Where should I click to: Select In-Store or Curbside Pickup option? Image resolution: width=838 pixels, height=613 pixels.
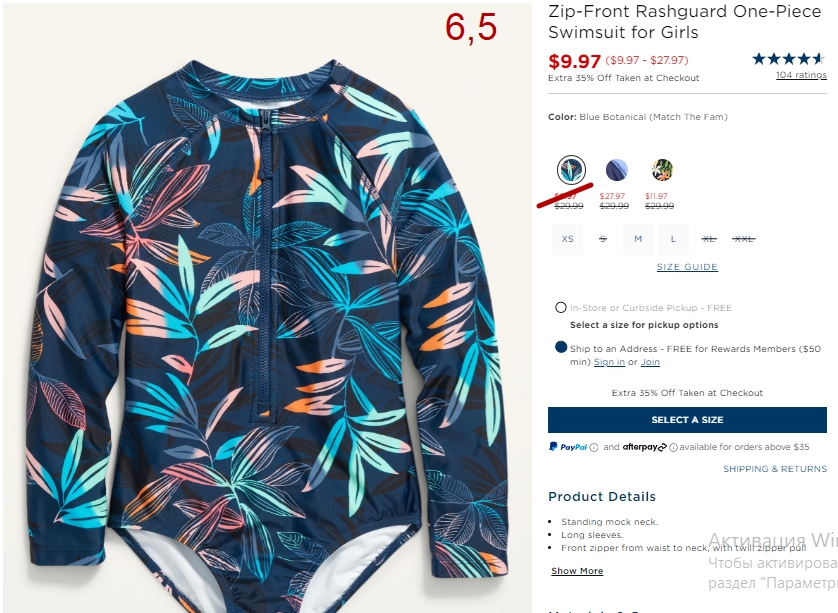point(561,307)
